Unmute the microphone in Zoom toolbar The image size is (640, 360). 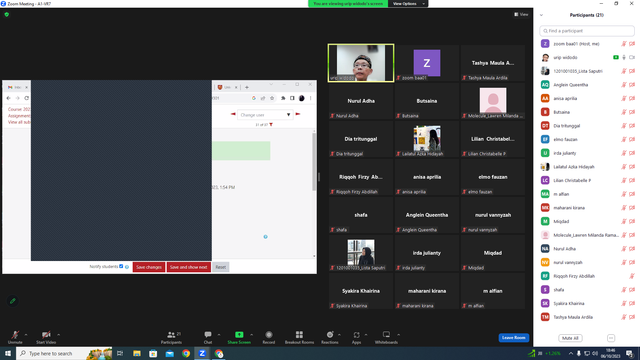point(15,337)
